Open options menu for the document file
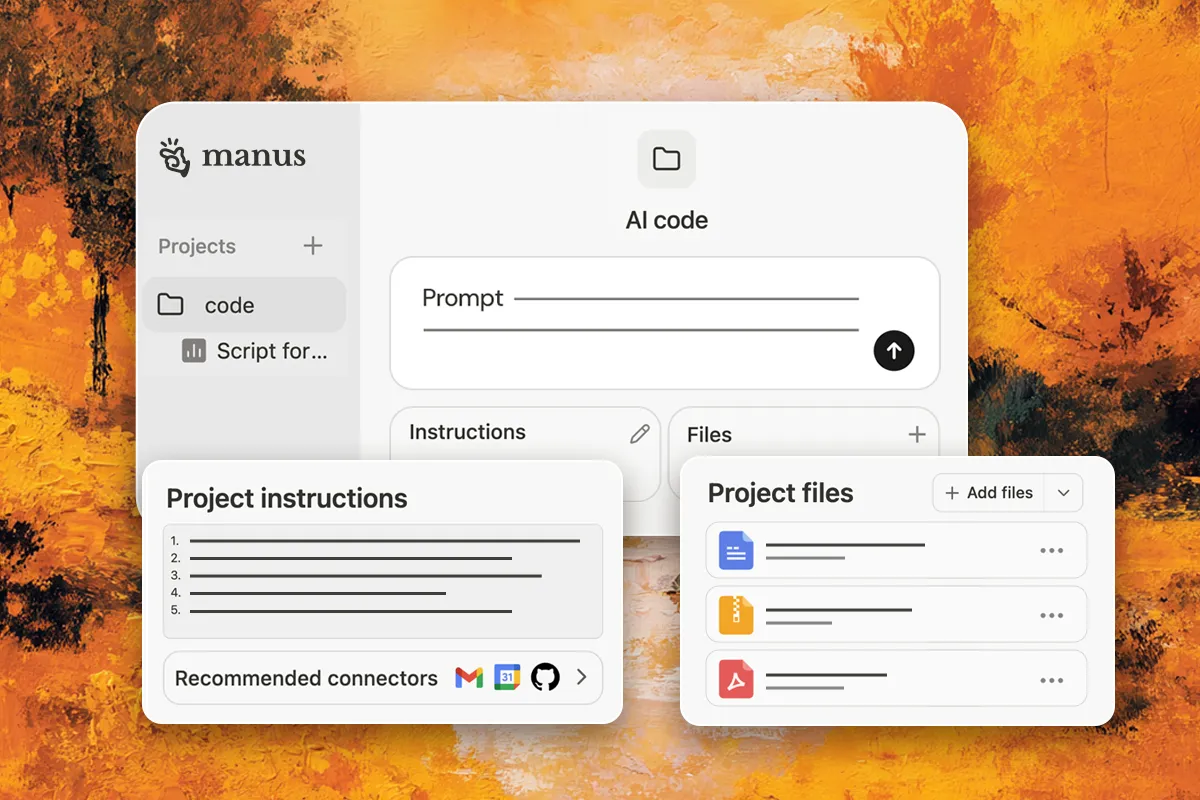This screenshot has height=800, width=1200. (x=1051, y=550)
